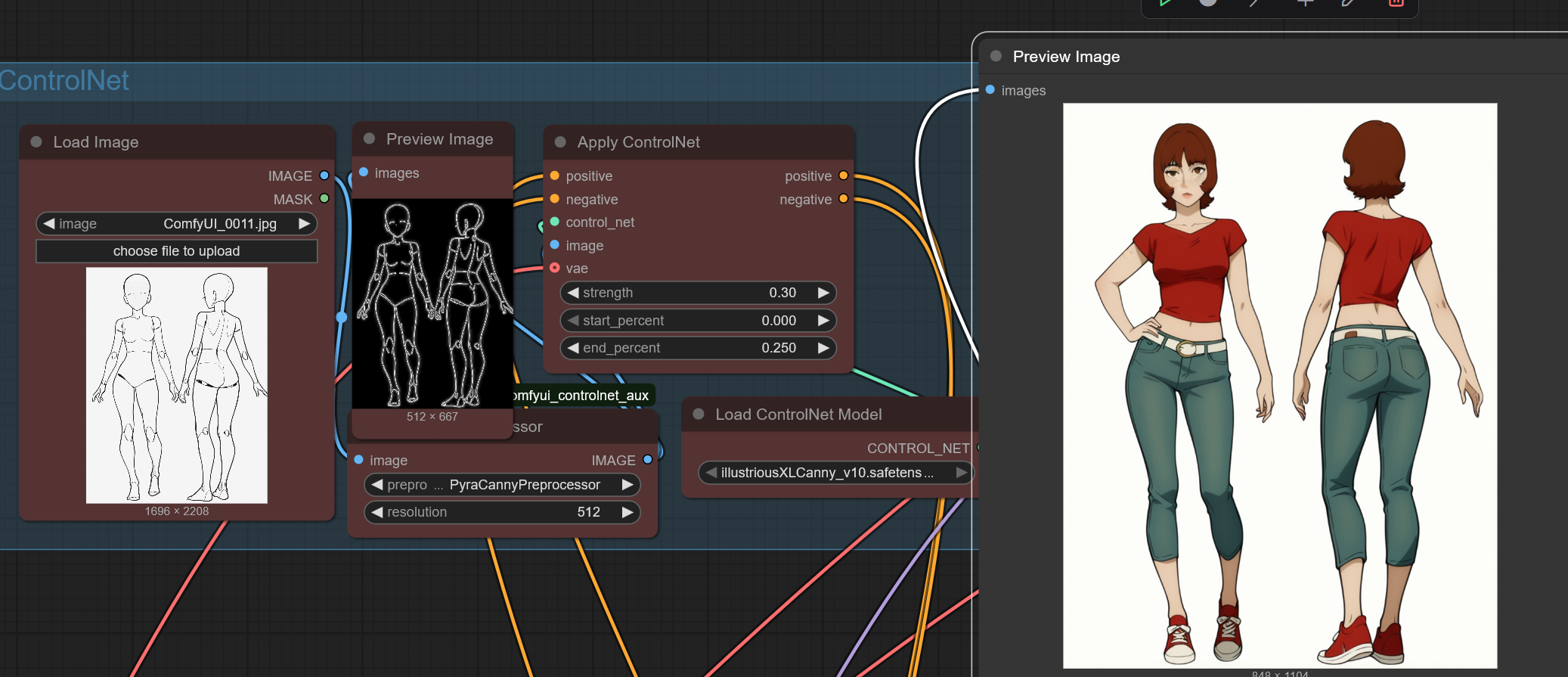Image resolution: width=1568 pixels, height=677 pixels.
Task: Decrease end_percent with the left arrow
Action: click(x=573, y=348)
